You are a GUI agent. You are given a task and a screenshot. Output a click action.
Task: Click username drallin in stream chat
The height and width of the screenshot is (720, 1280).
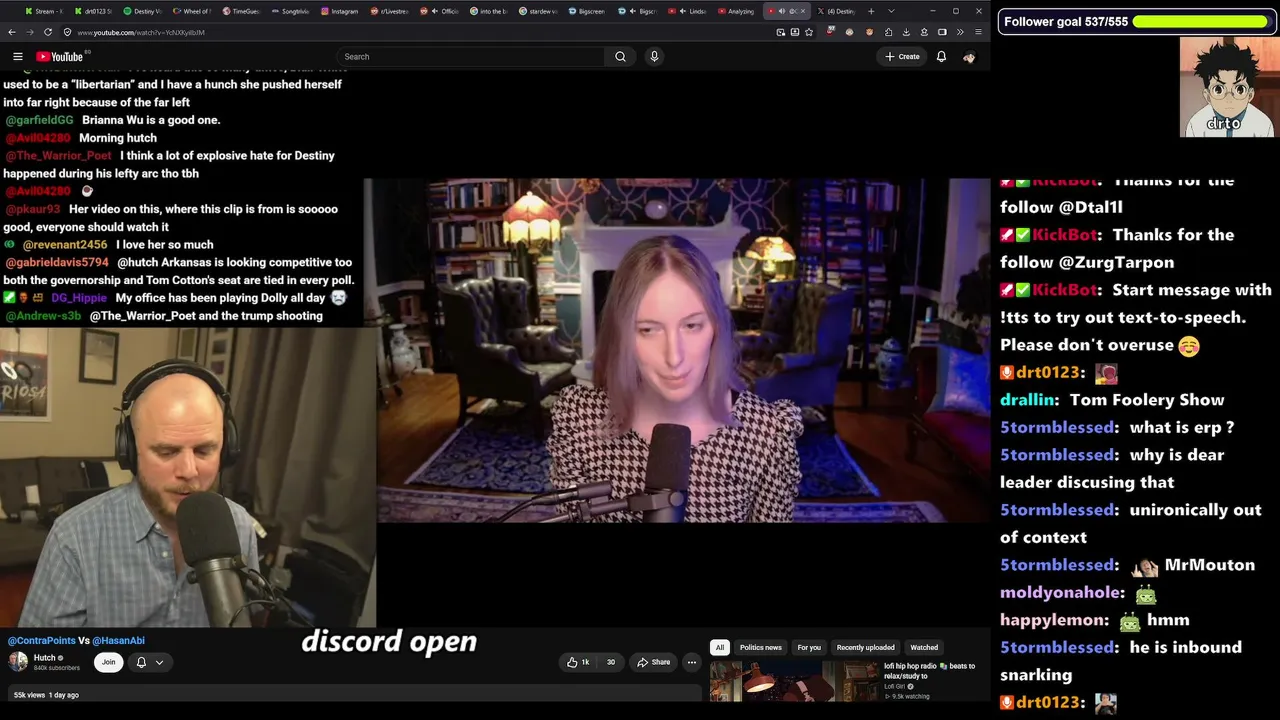pyautogui.click(x=1027, y=400)
